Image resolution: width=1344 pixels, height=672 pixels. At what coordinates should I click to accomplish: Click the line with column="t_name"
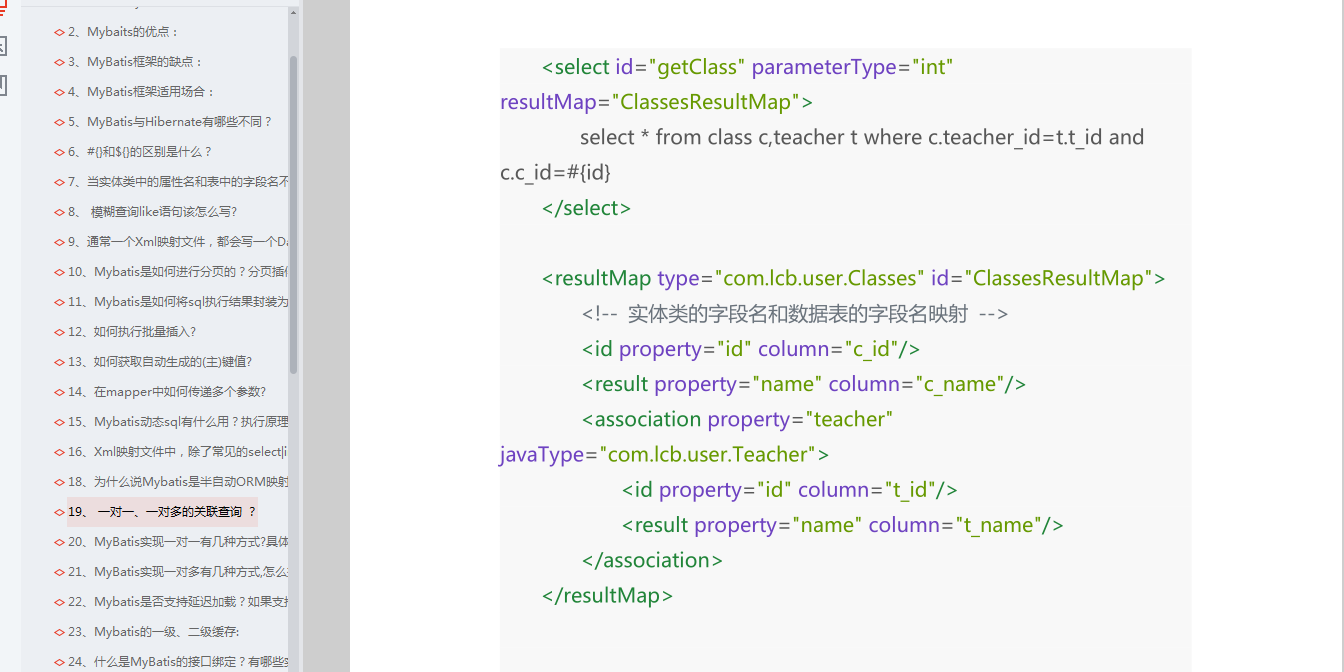coord(843,525)
